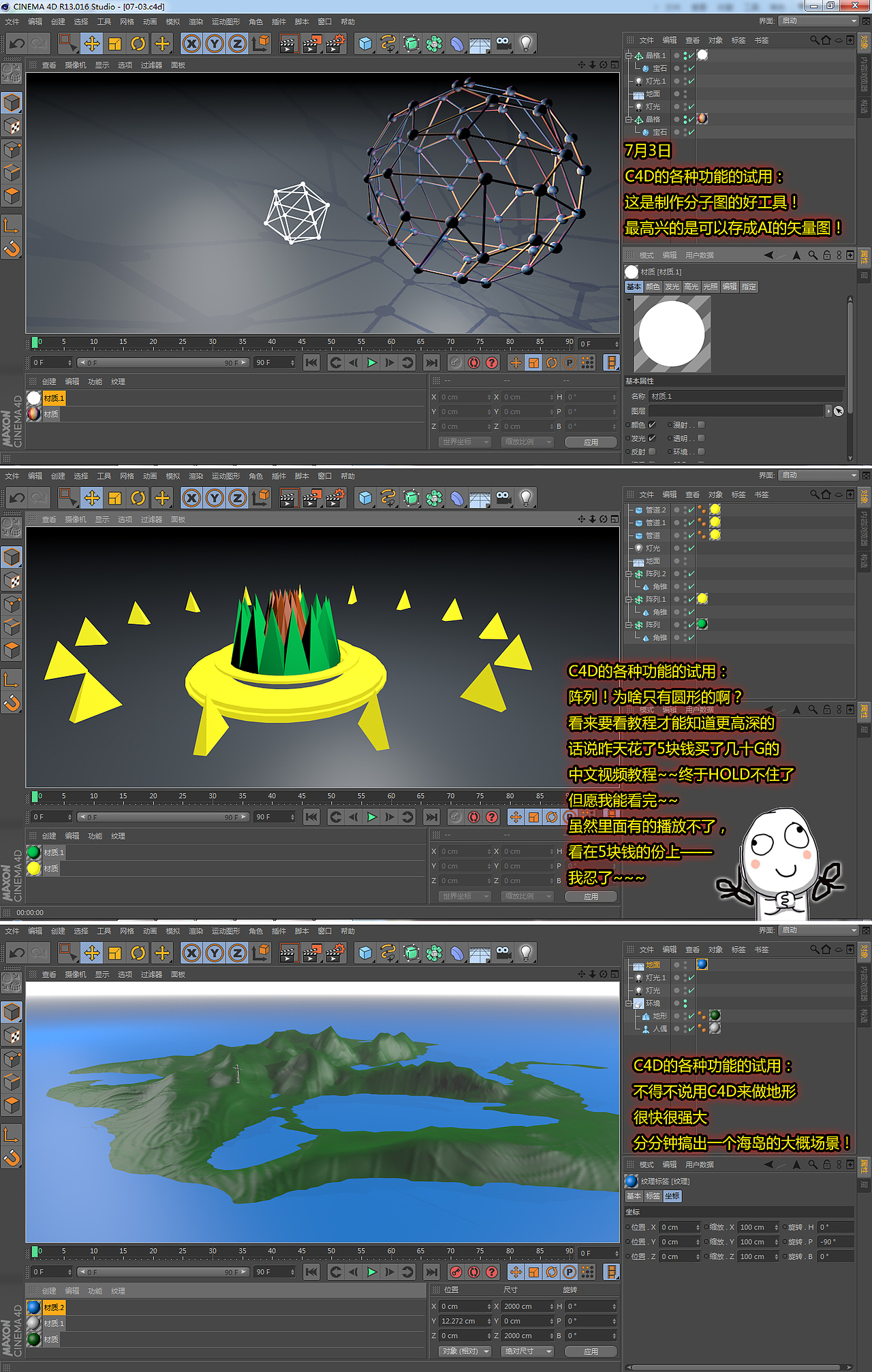Select the Live Selection tool in lattice sphere window

[67, 44]
